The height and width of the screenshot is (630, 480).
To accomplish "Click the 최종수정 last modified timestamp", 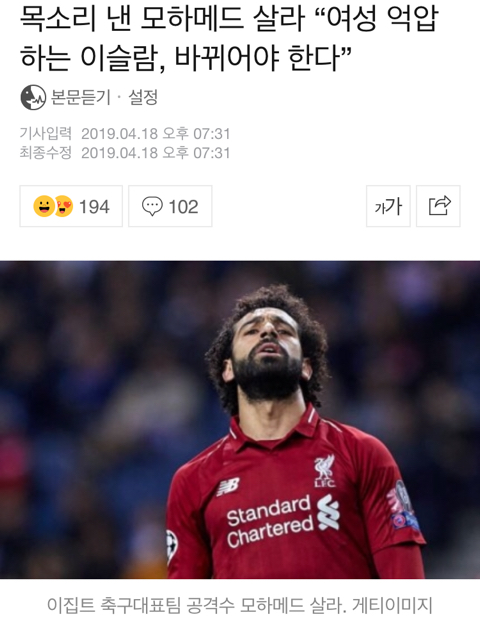I will [x=125, y=153].
